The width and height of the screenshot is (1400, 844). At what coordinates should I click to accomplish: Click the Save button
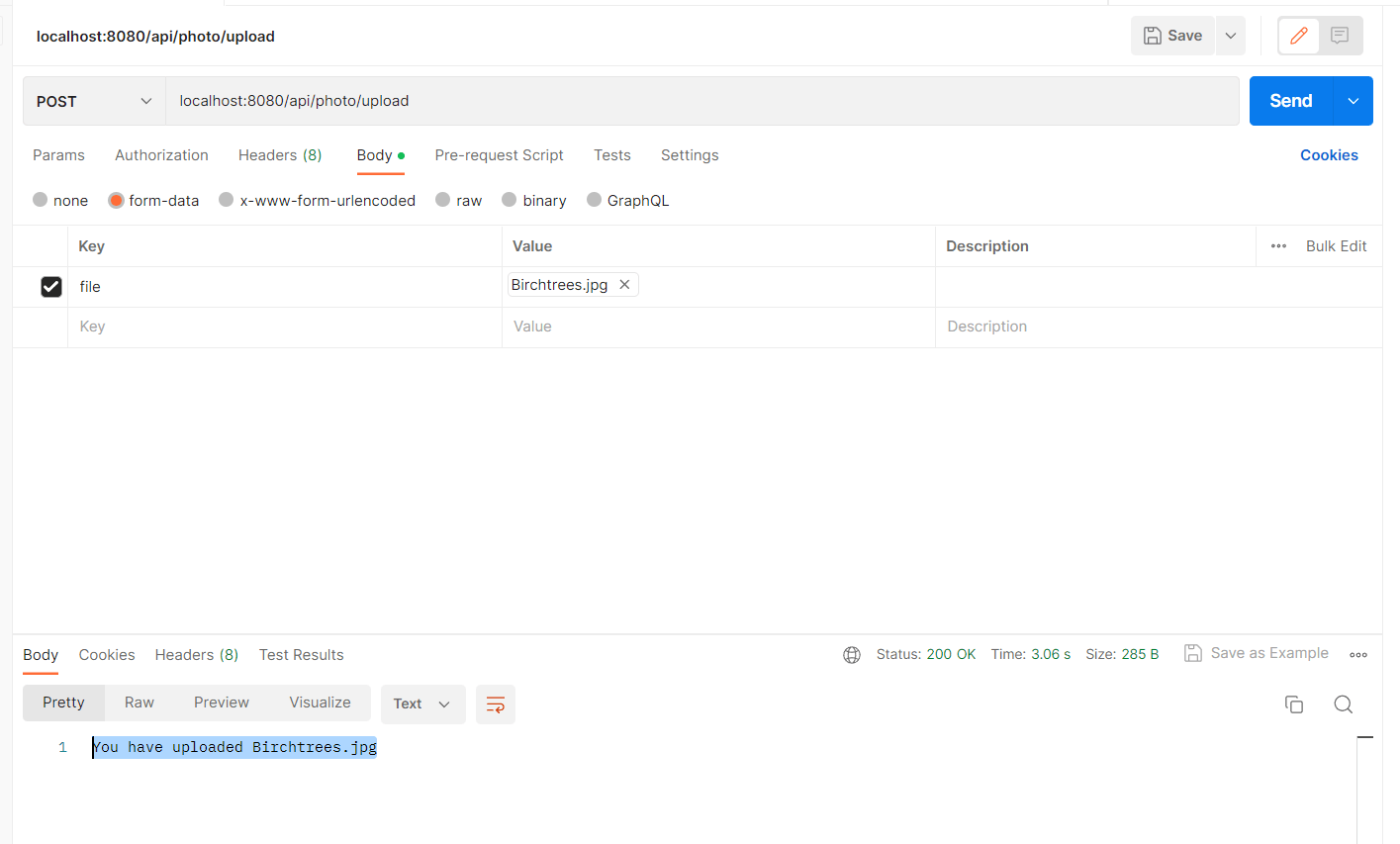coord(1173,36)
